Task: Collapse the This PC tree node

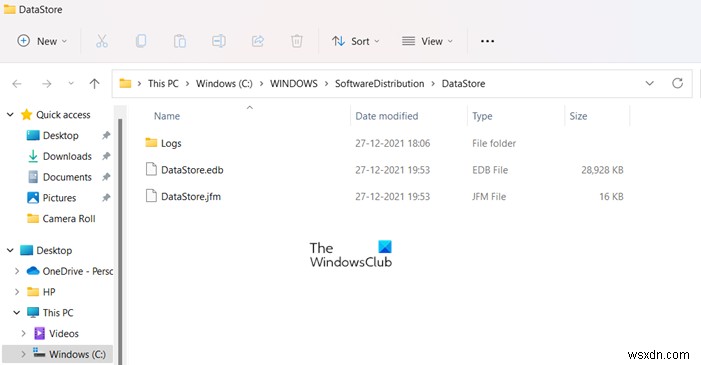Action: pos(17,313)
